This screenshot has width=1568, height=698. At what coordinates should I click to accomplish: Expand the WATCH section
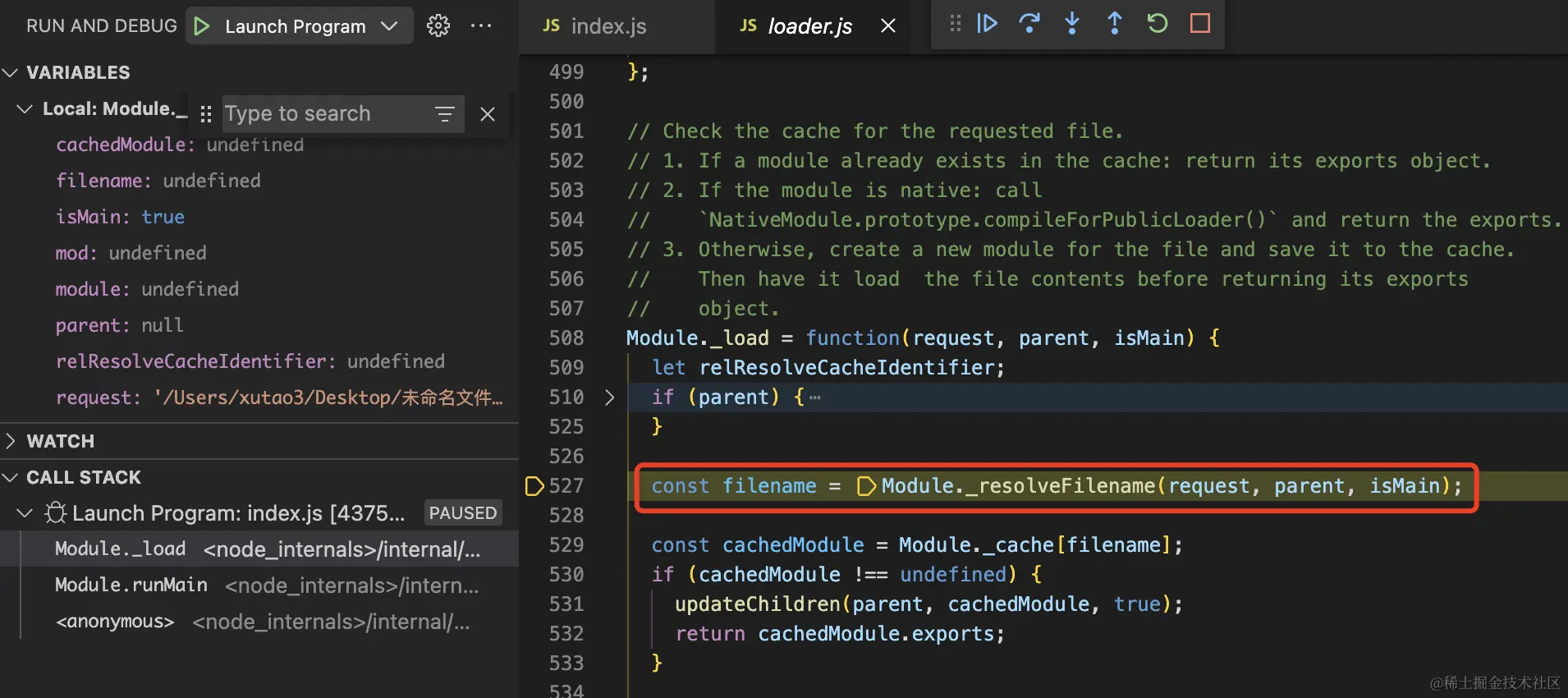click(11, 441)
